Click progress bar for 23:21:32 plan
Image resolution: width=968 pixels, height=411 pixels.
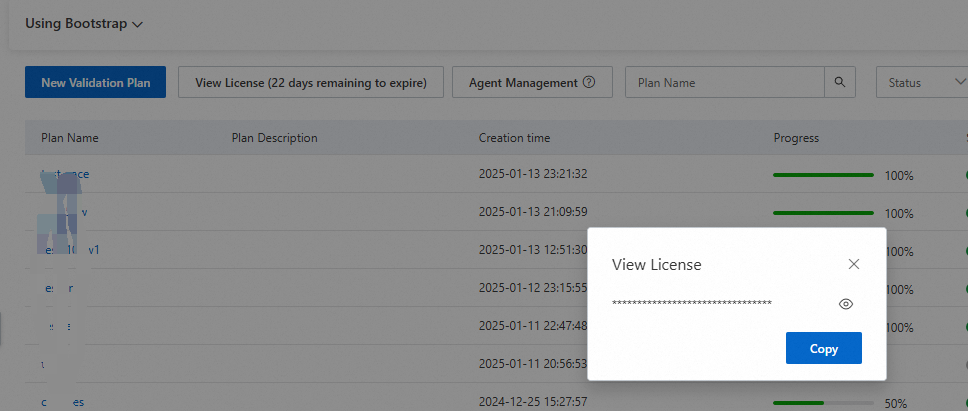click(x=823, y=175)
